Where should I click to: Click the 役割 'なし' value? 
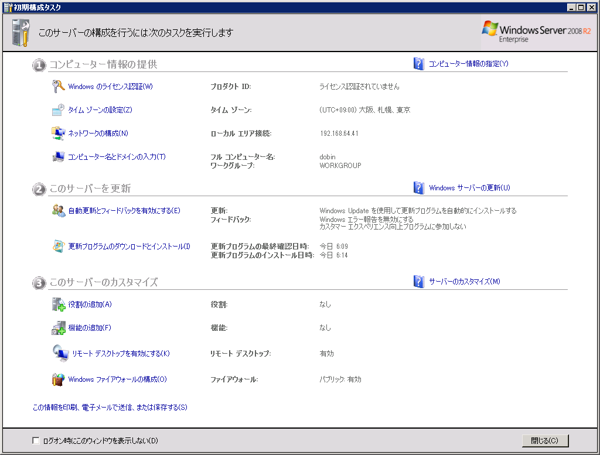[325, 304]
